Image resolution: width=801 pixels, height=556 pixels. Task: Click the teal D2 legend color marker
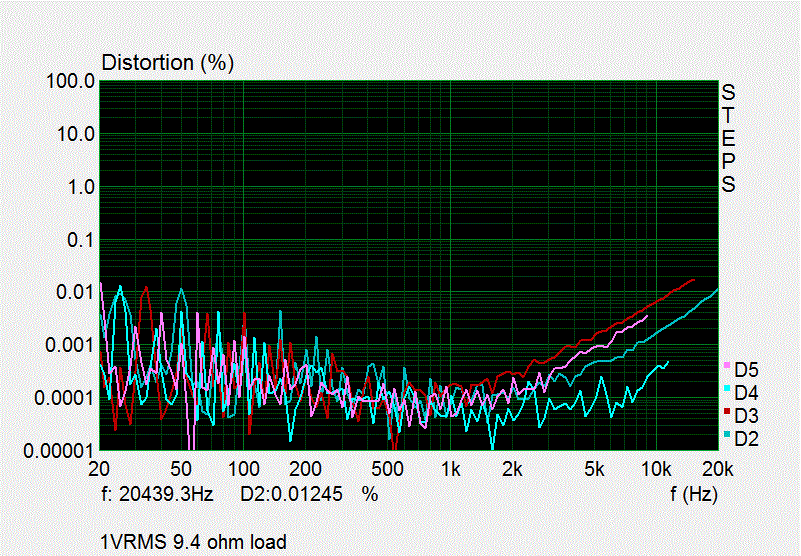(x=727, y=434)
